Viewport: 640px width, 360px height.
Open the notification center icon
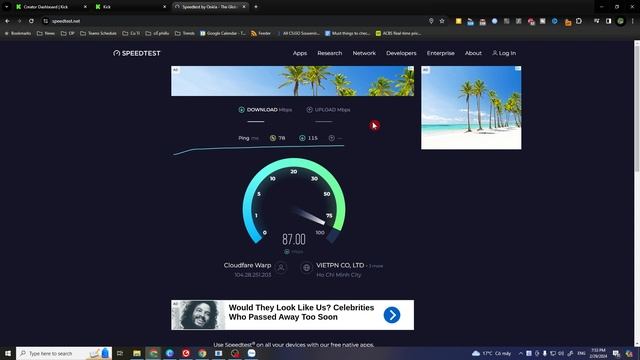coord(616,353)
